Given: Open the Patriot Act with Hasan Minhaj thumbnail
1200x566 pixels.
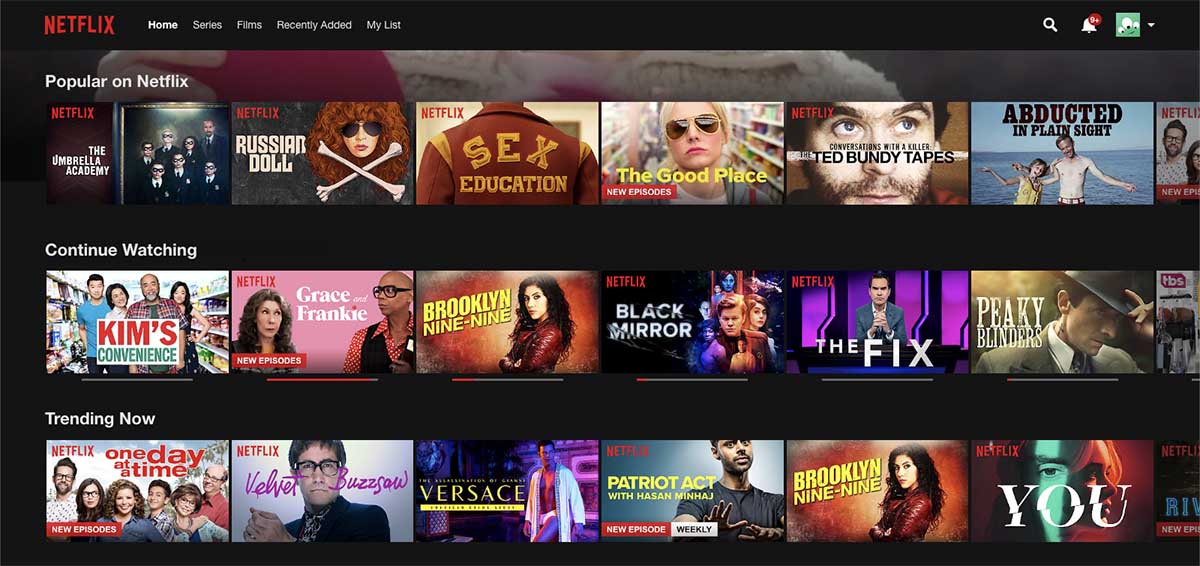Looking at the screenshot, I should 692,491.
